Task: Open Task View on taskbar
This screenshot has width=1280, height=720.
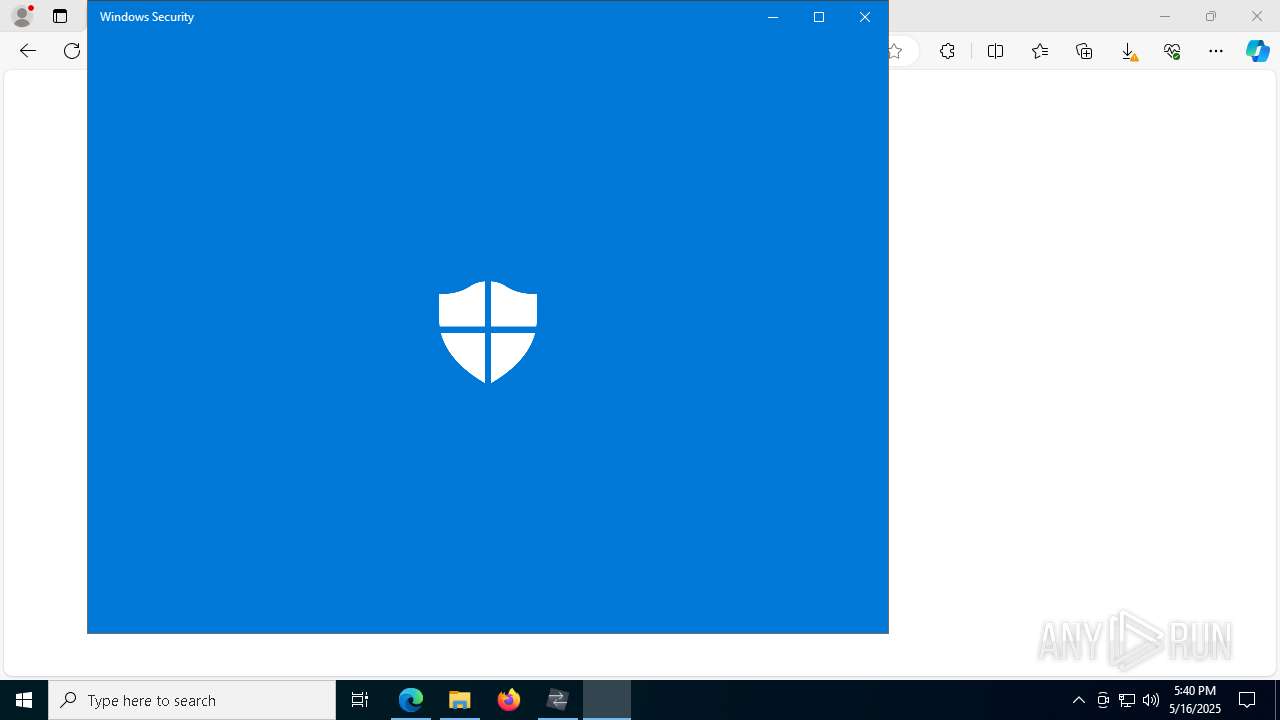Action: 360,700
